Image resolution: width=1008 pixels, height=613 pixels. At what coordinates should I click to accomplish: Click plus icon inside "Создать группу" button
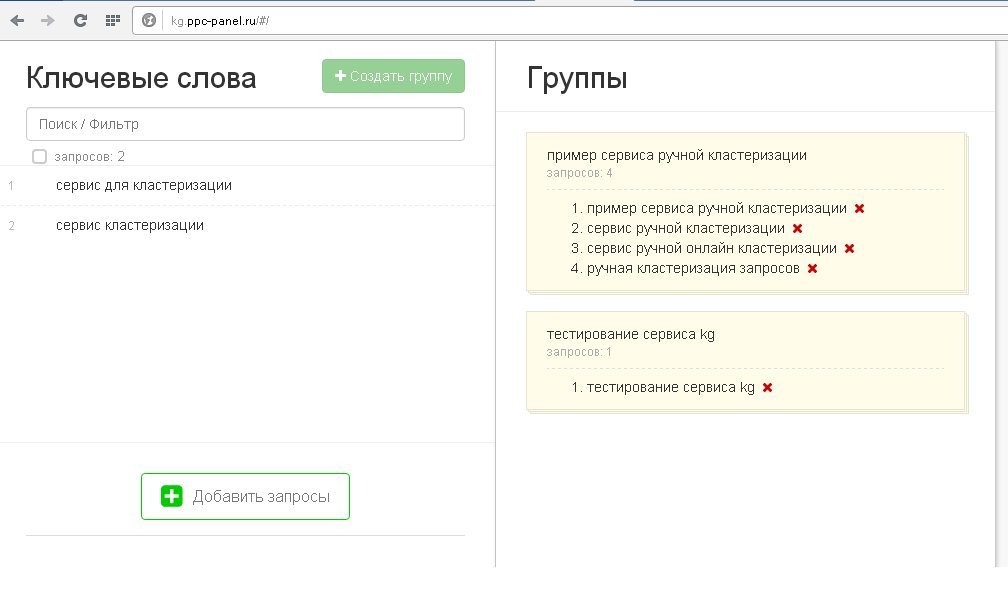(339, 76)
